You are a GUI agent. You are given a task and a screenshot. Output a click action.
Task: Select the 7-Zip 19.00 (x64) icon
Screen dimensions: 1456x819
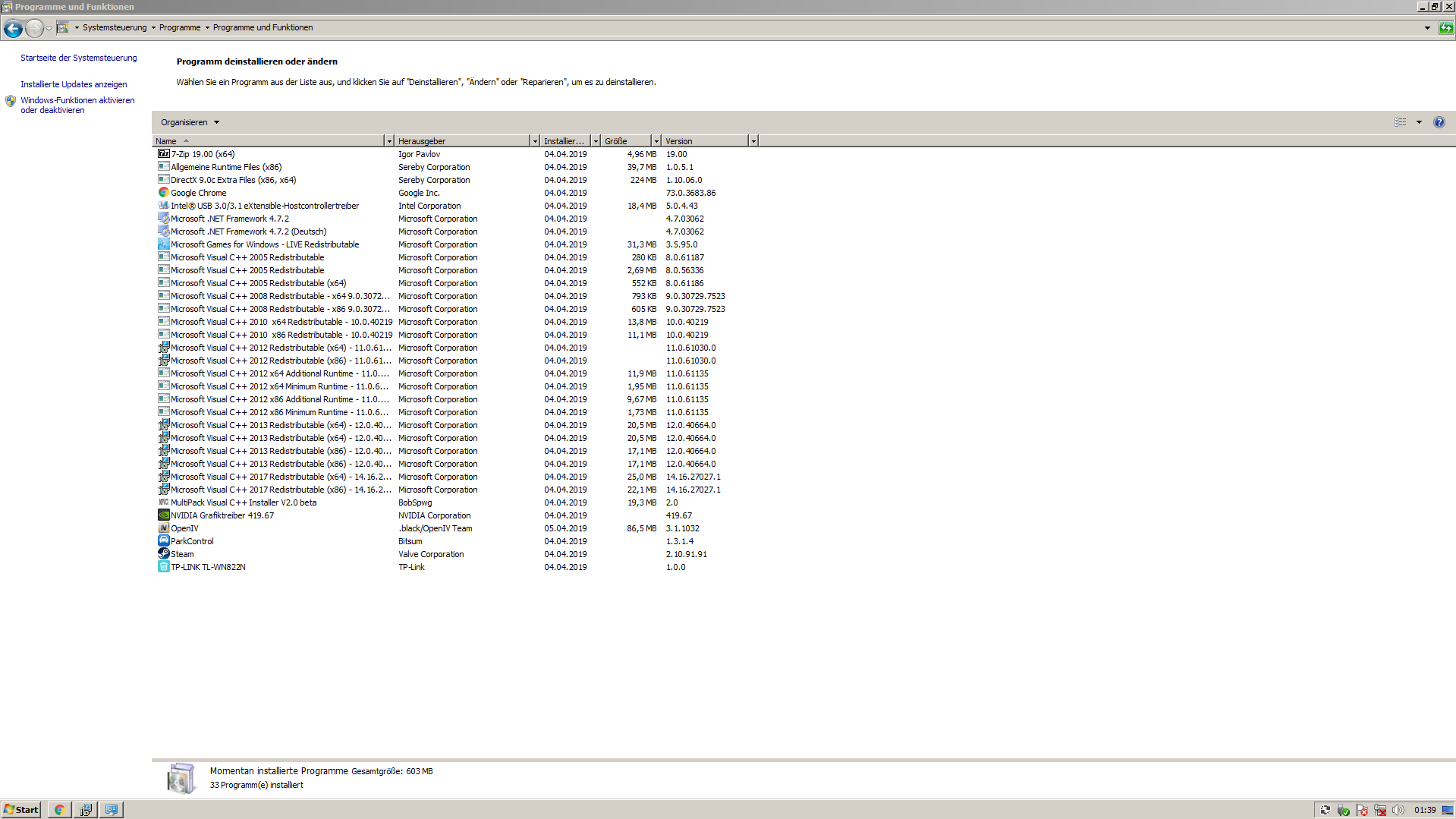[x=163, y=154]
